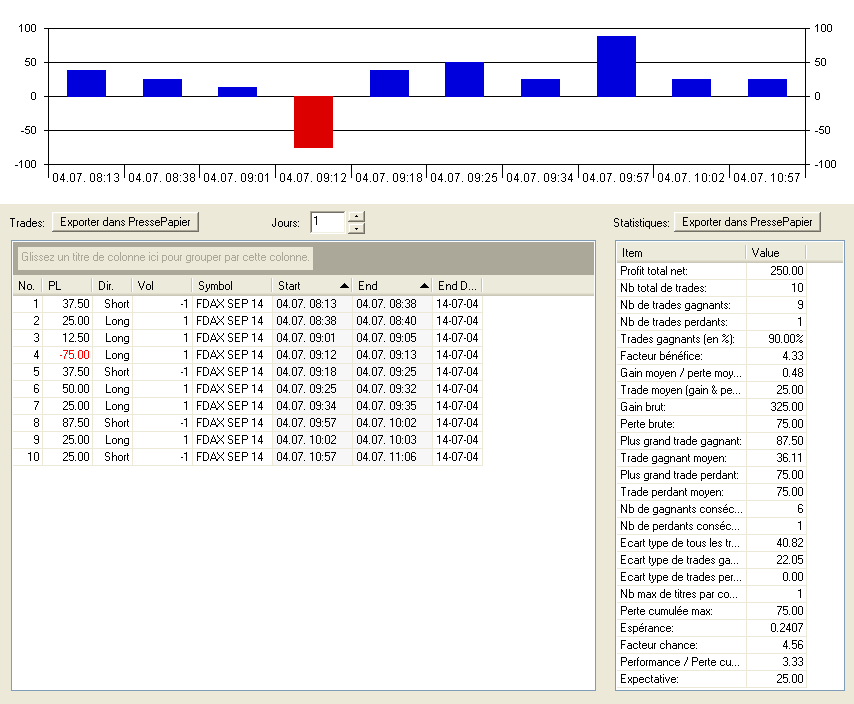Select the red losing trade bar in chart
The image size is (854, 704).
point(313,122)
